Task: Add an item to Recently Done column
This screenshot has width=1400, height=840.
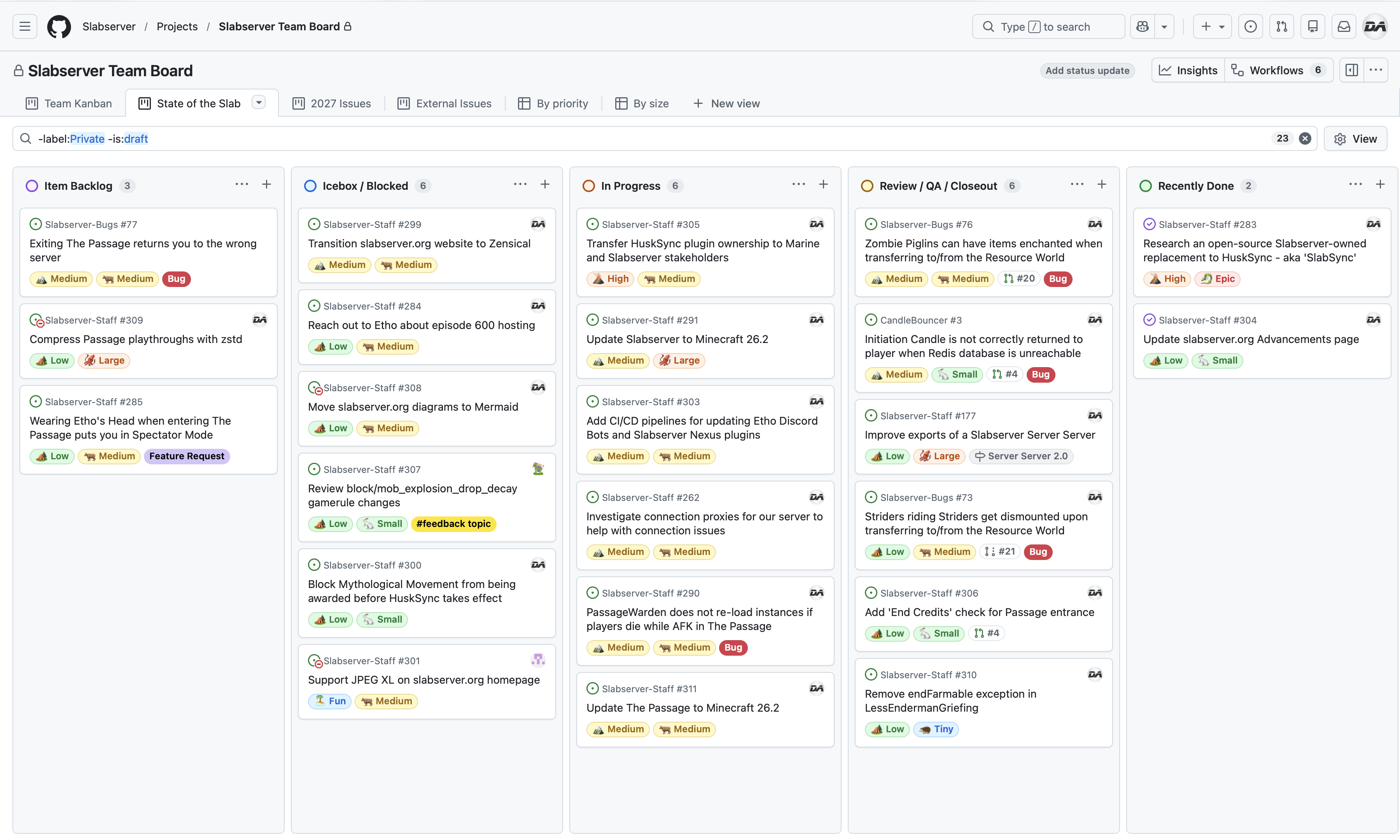Action: (x=1380, y=185)
